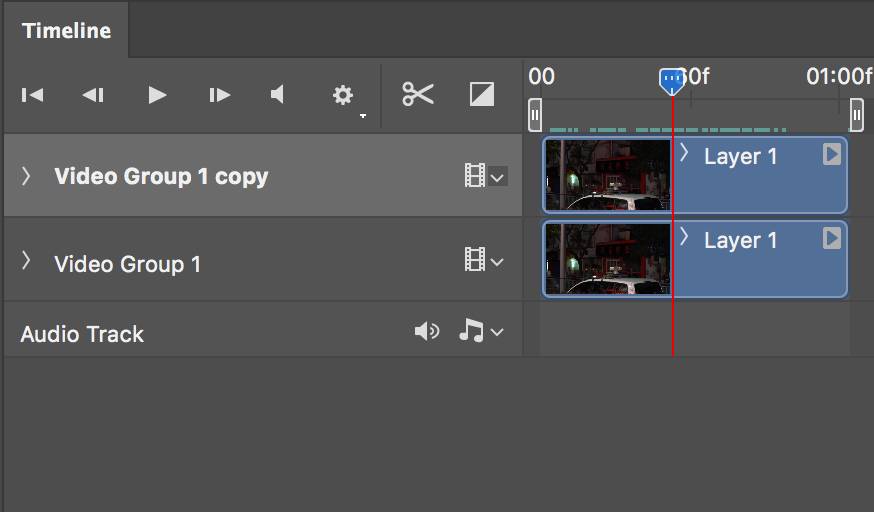Choose a transition effect icon

point(482,94)
